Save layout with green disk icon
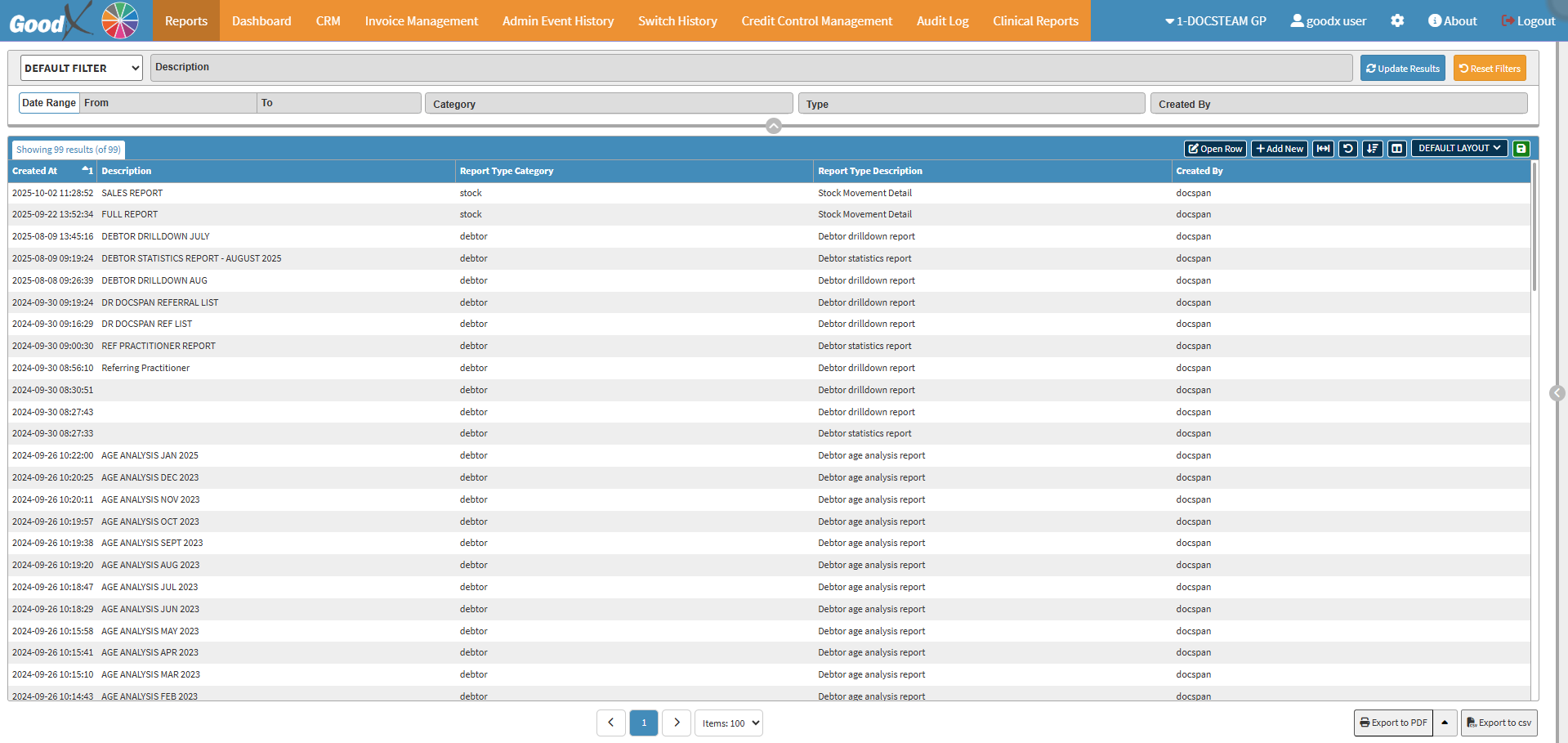This screenshot has width=1568, height=743. click(x=1521, y=149)
